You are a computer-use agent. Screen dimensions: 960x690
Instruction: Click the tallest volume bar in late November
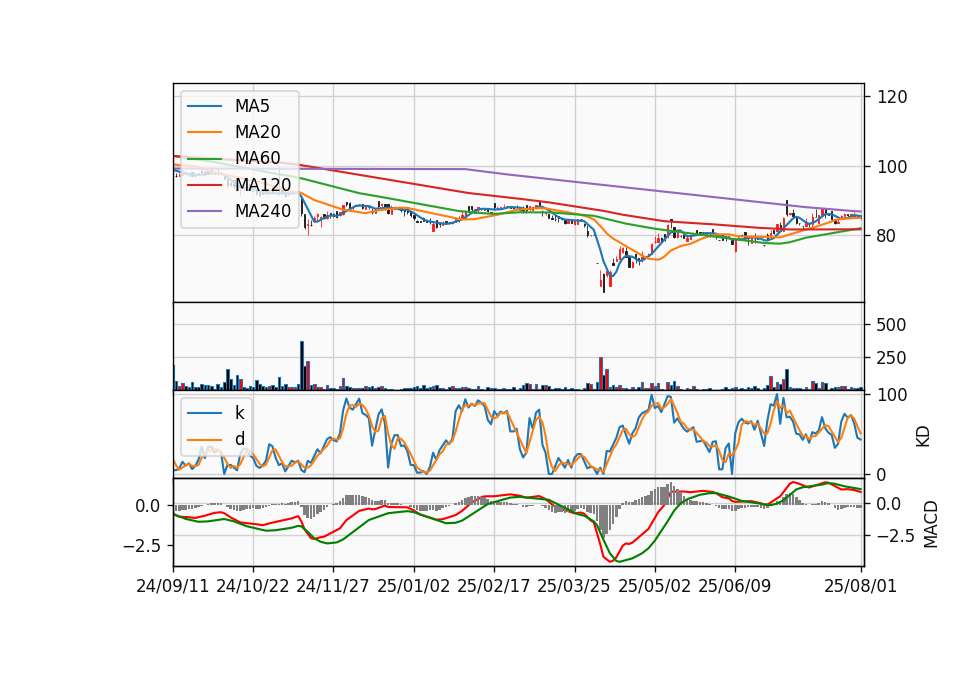[x=302, y=366]
